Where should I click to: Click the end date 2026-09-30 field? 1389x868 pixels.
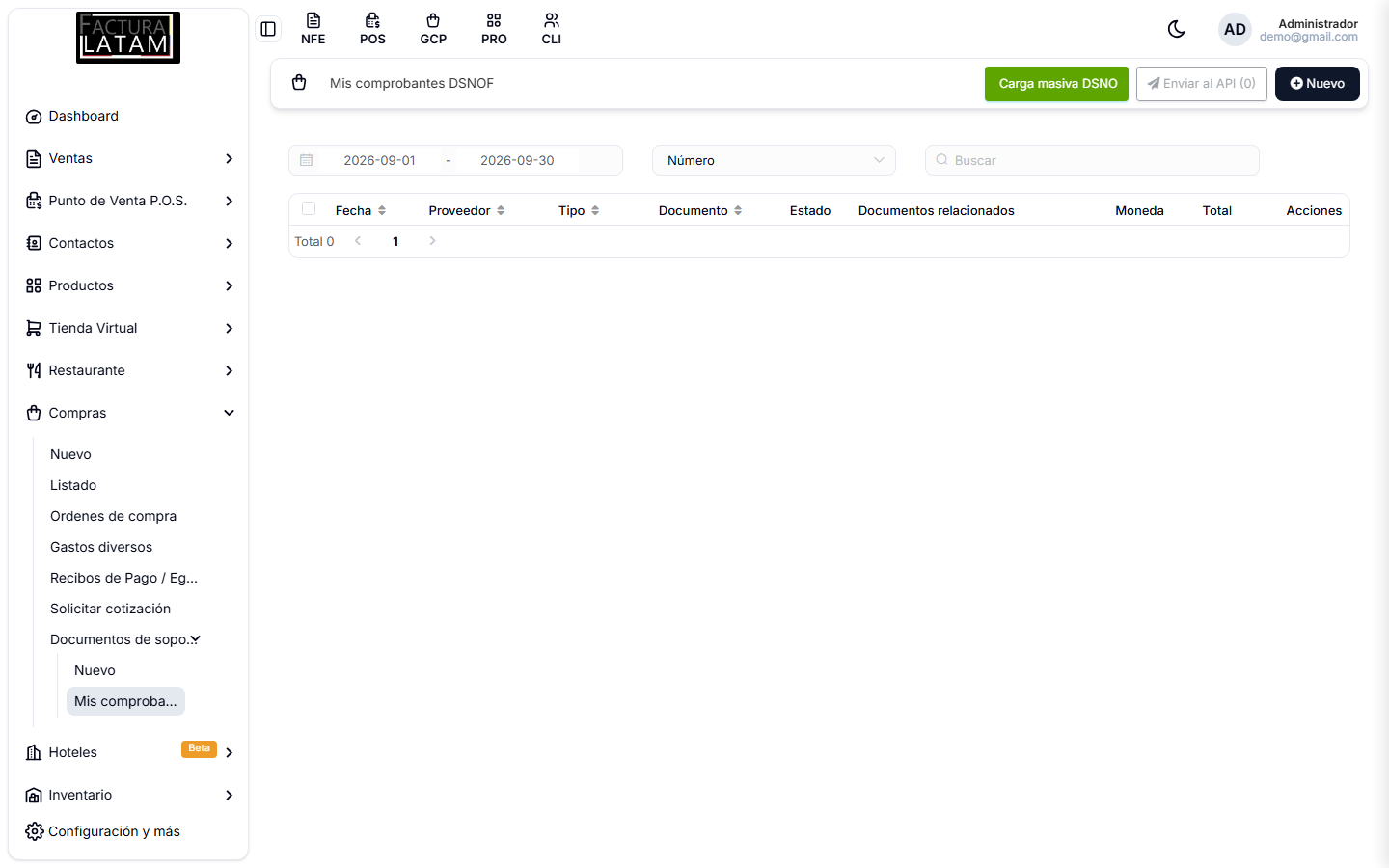click(517, 160)
